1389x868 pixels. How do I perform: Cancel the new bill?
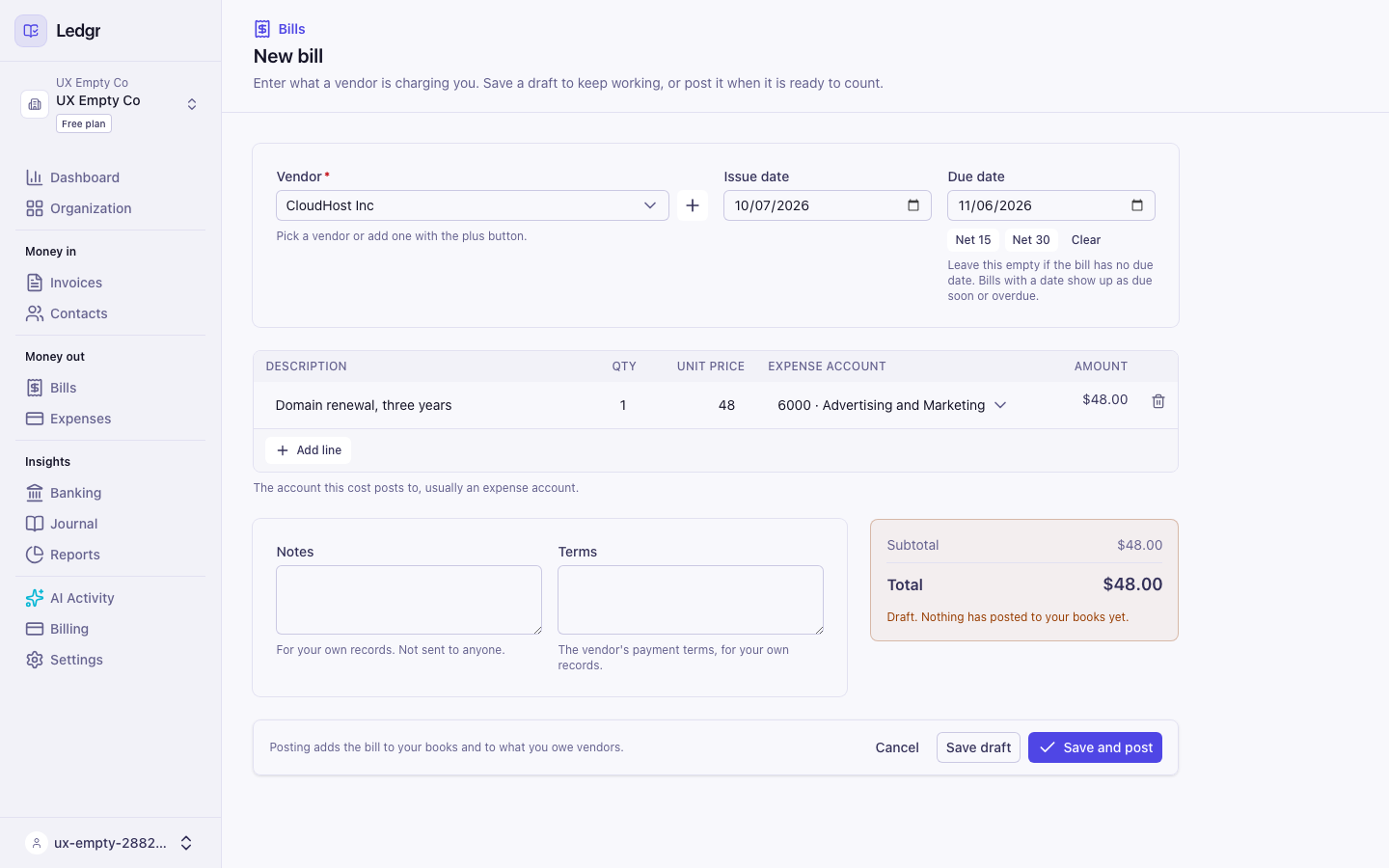pyautogui.click(x=897, y=747)
